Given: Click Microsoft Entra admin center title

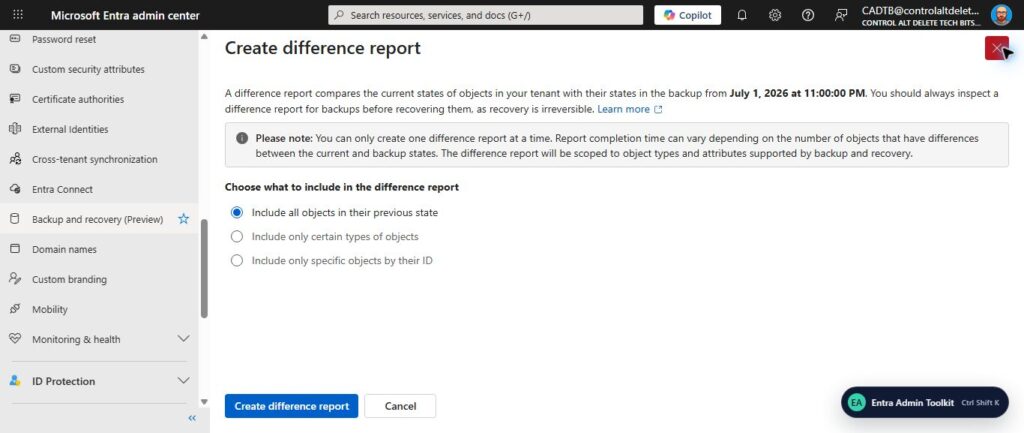Looking at the screenshot, I should point(125,15).
